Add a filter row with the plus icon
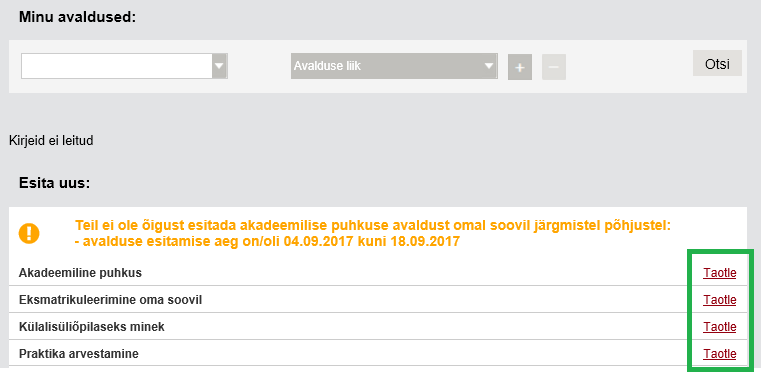The width and height of the screenshot is (761, 376). coord(520,67)
